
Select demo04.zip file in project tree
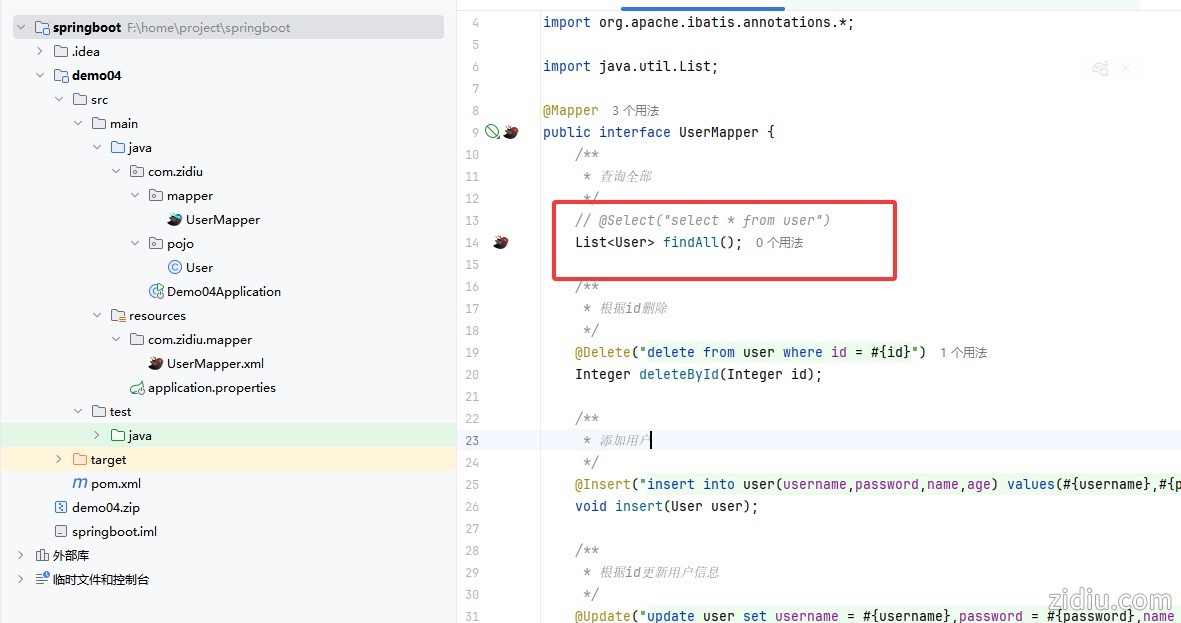105,508
